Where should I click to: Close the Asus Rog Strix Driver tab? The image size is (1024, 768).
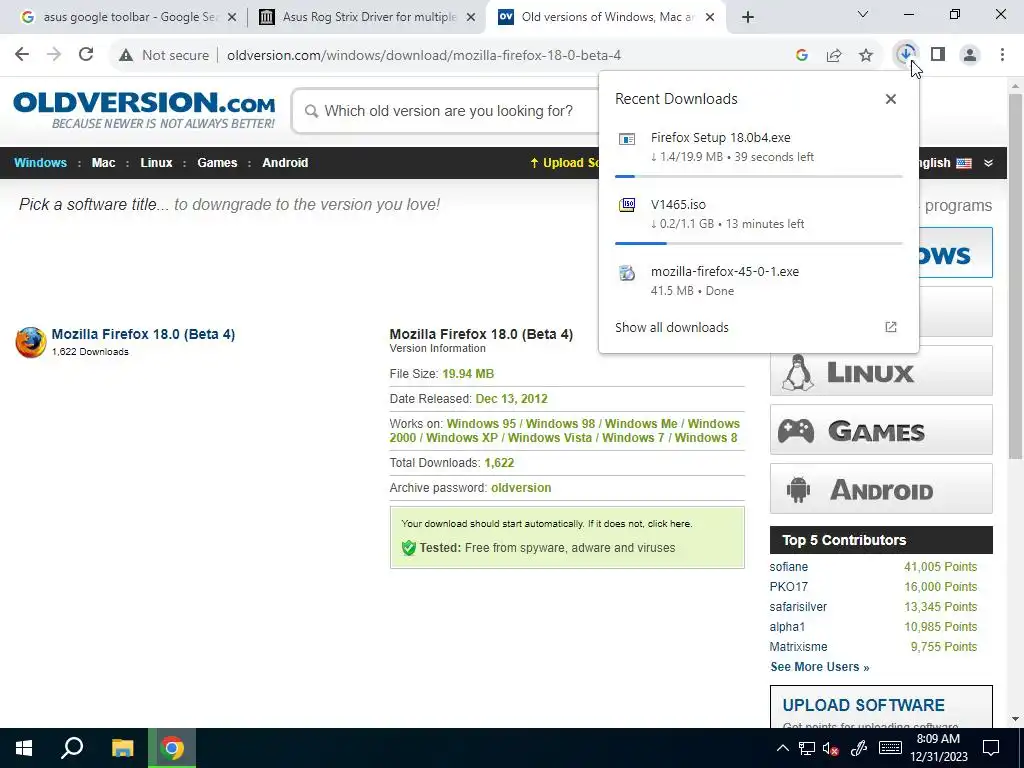pyautogui.click(x=471, y=18)
